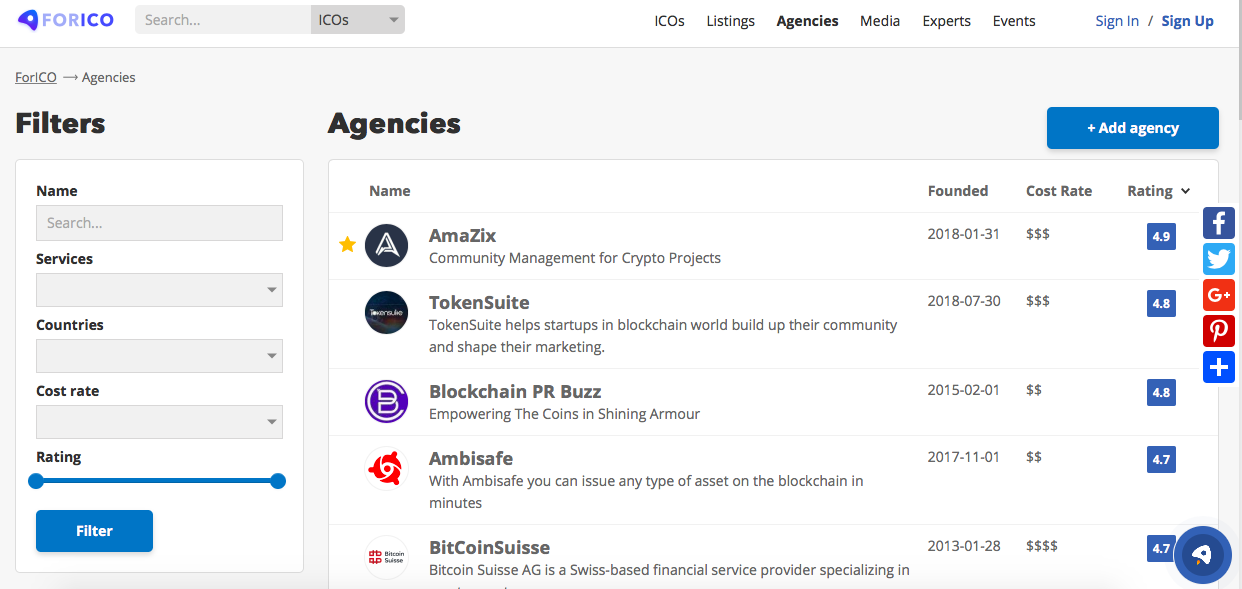
Task: Click founded date 2015-02-01
Action: [964, 390]
